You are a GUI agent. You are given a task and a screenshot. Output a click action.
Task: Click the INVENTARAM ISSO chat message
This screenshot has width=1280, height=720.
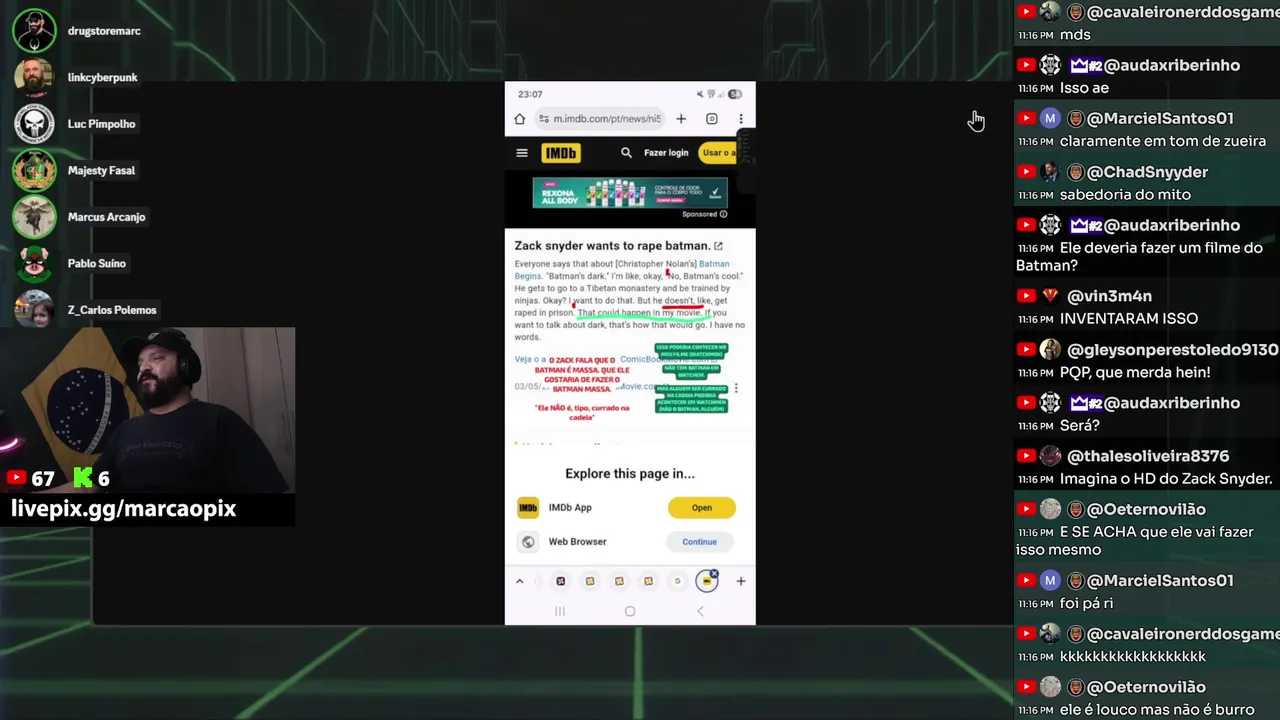pyautogui.click(x=1129, y=319)
